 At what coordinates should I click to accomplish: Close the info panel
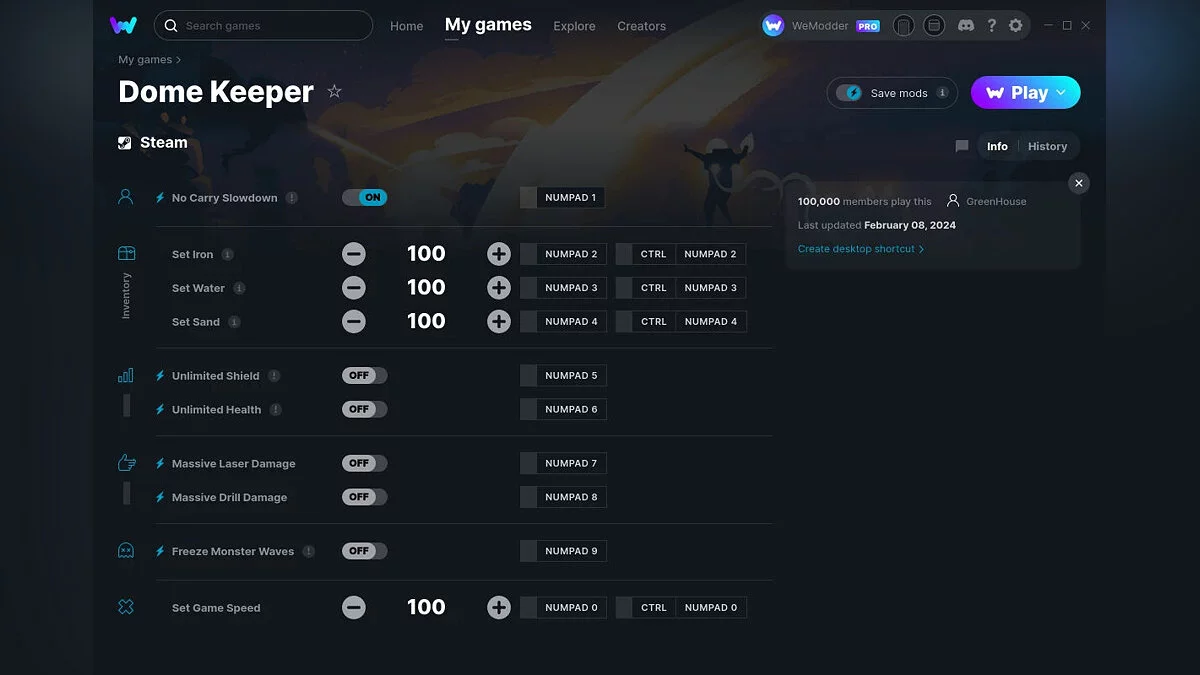(1078, 183)
